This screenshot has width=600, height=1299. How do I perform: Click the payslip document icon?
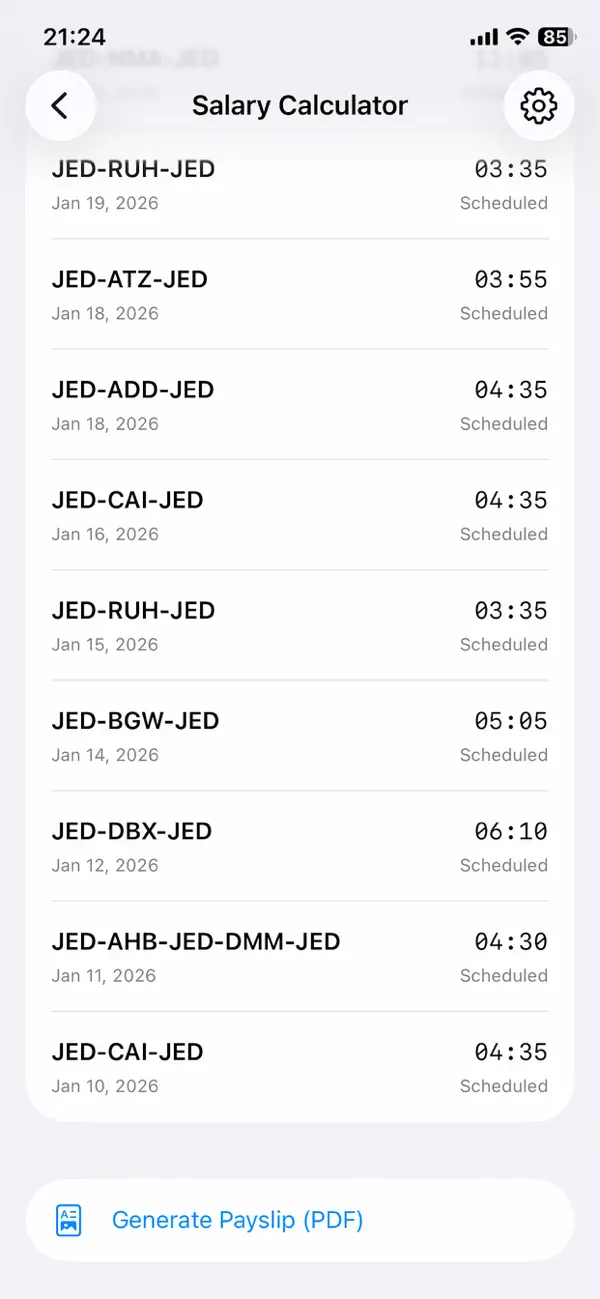tap(68, 1220)
